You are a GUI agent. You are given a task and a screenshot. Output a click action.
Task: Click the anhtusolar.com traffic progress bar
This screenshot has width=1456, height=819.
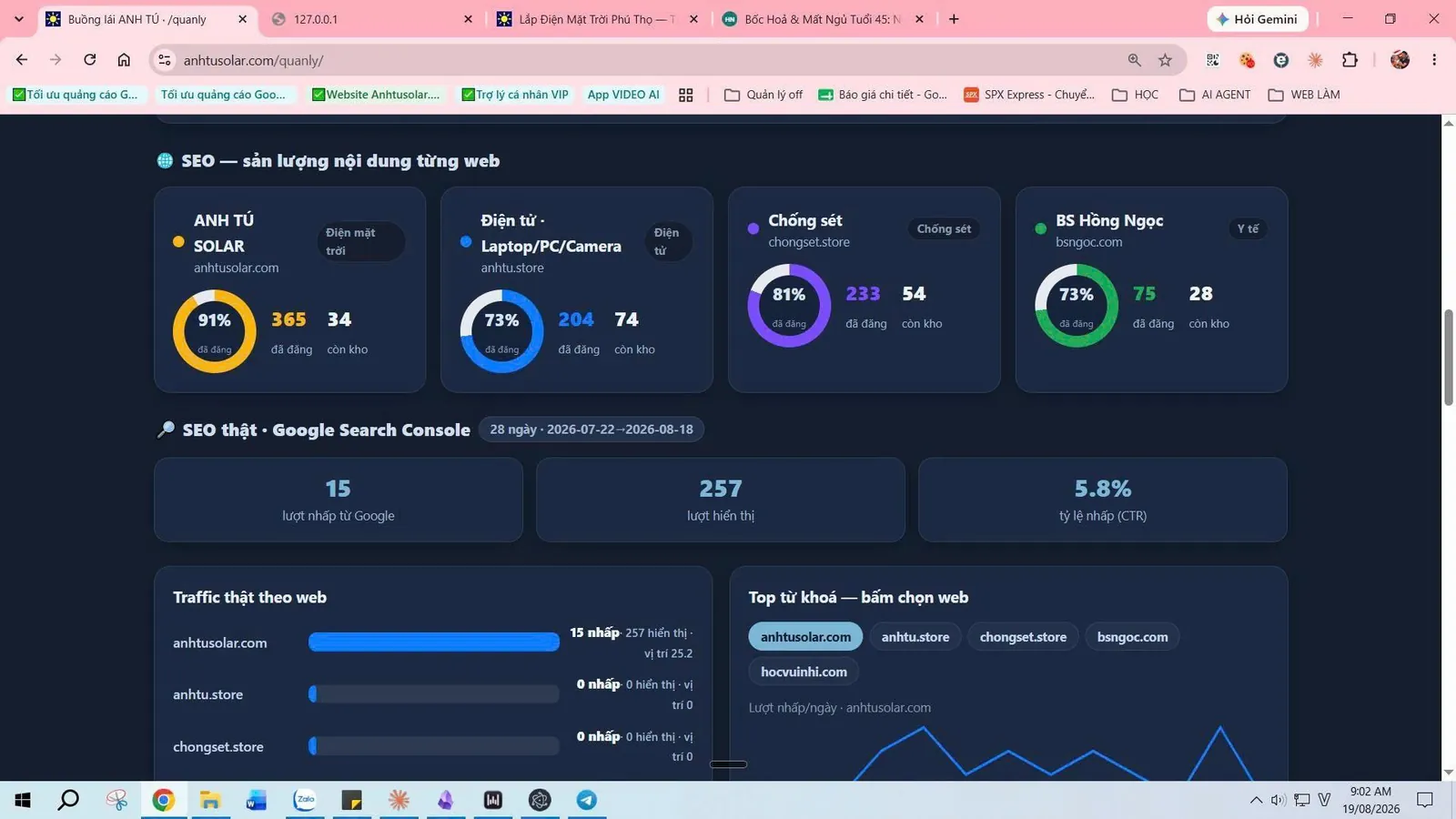[x=434, y=642]
